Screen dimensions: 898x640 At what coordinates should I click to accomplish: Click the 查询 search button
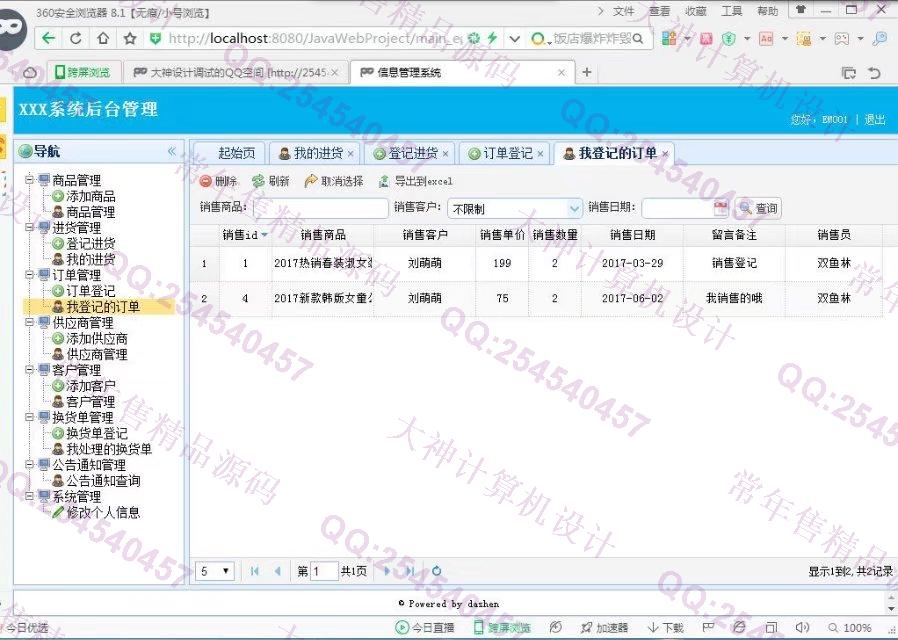[x=757, y=208]
